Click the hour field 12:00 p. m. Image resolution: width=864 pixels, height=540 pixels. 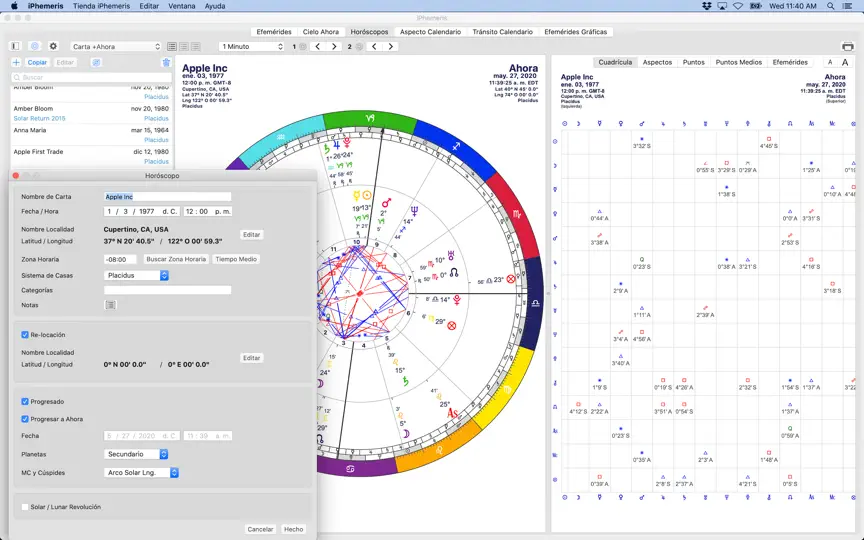(x=208, y=212)
